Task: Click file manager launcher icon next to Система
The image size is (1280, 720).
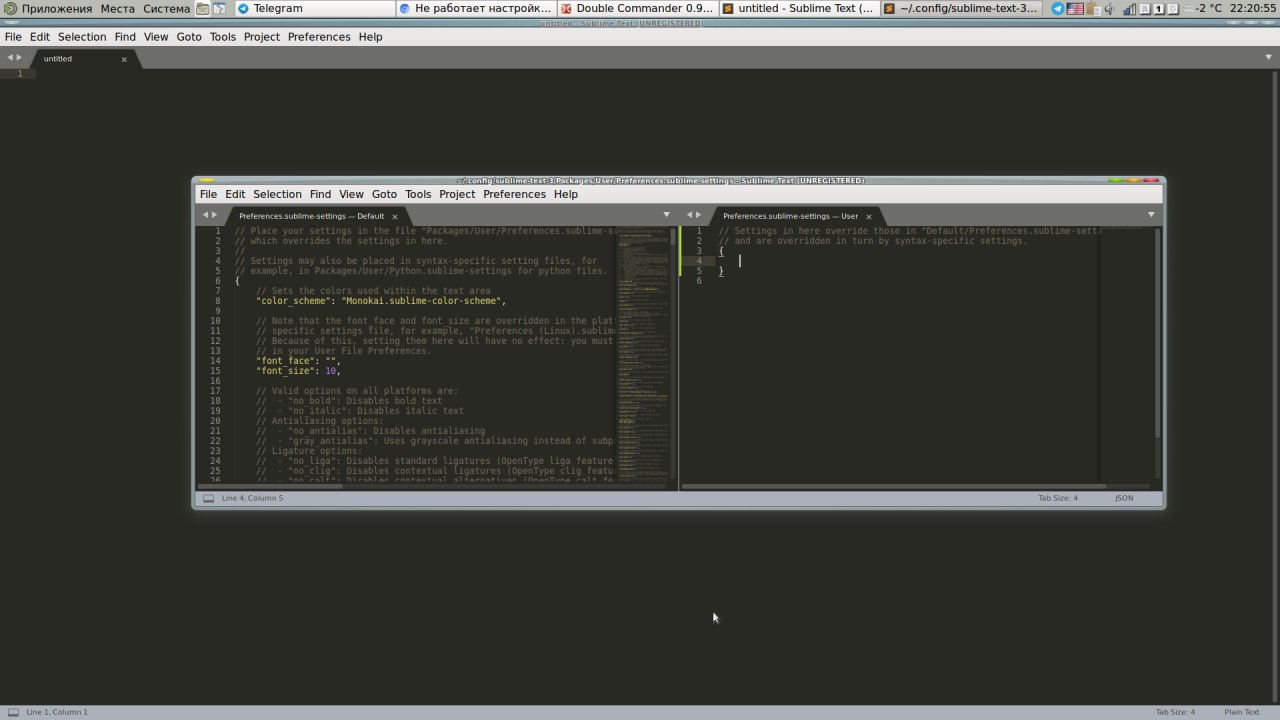Action: pyautogui.click(x=203, y=8)
